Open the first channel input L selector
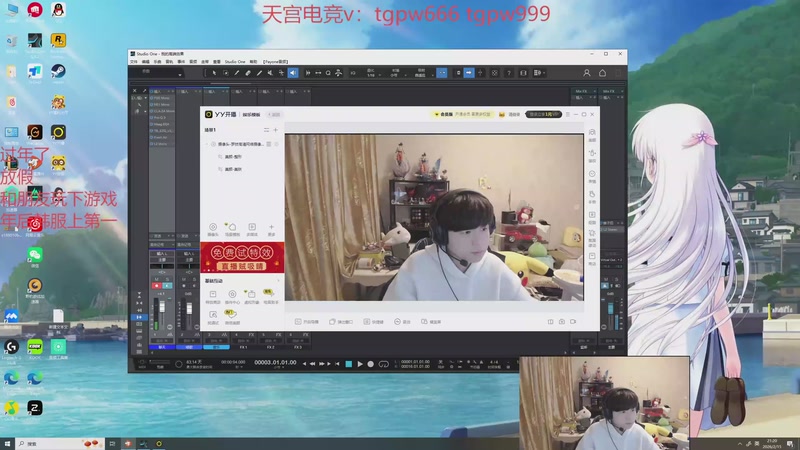 tap(162, 254)
